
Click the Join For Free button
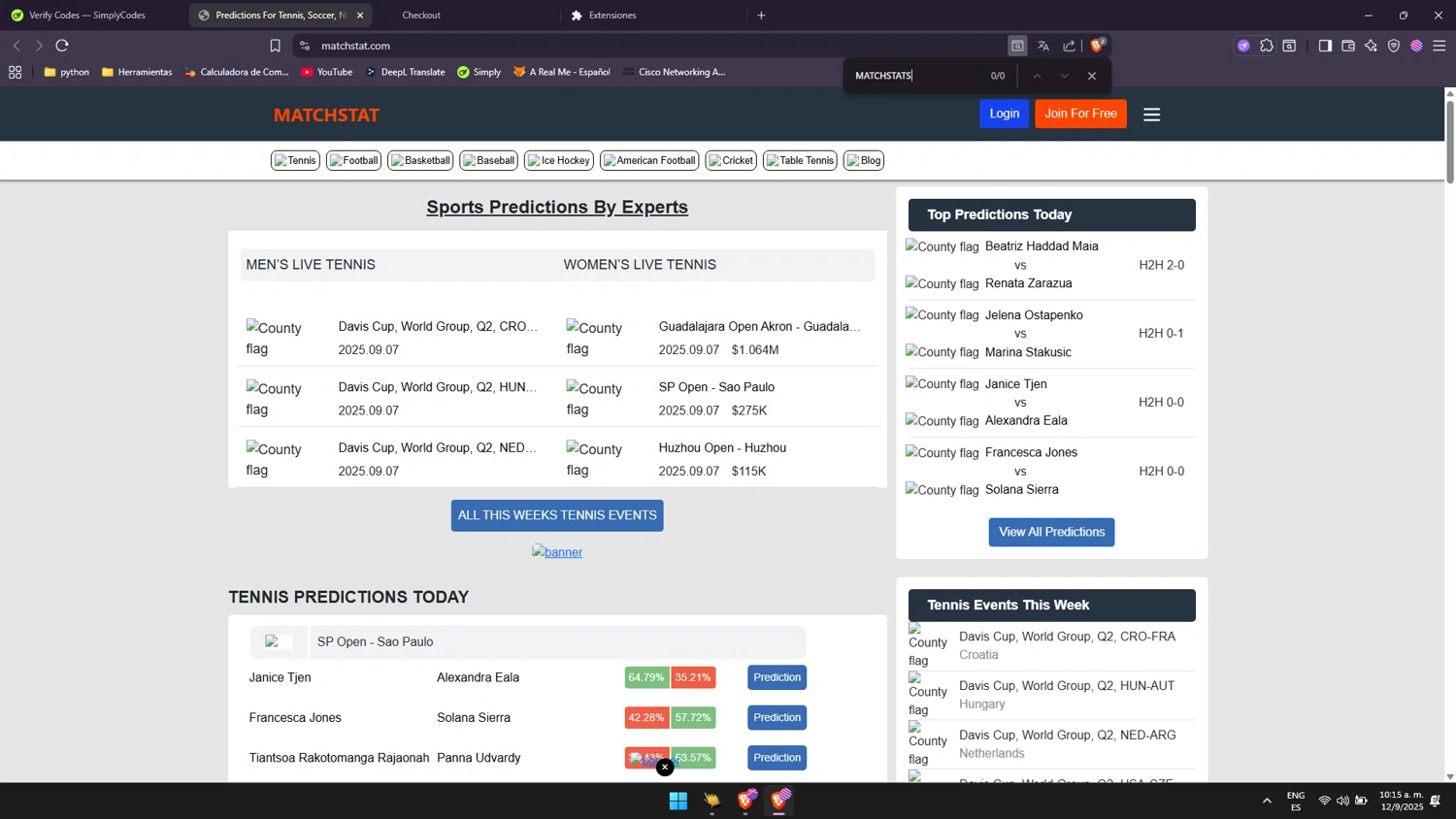click(1080, 114)
